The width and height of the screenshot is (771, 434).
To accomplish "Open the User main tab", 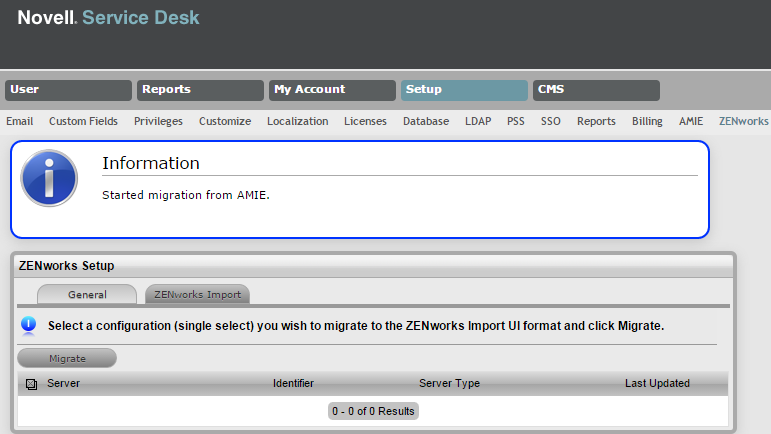I will [x=68, y=90].
